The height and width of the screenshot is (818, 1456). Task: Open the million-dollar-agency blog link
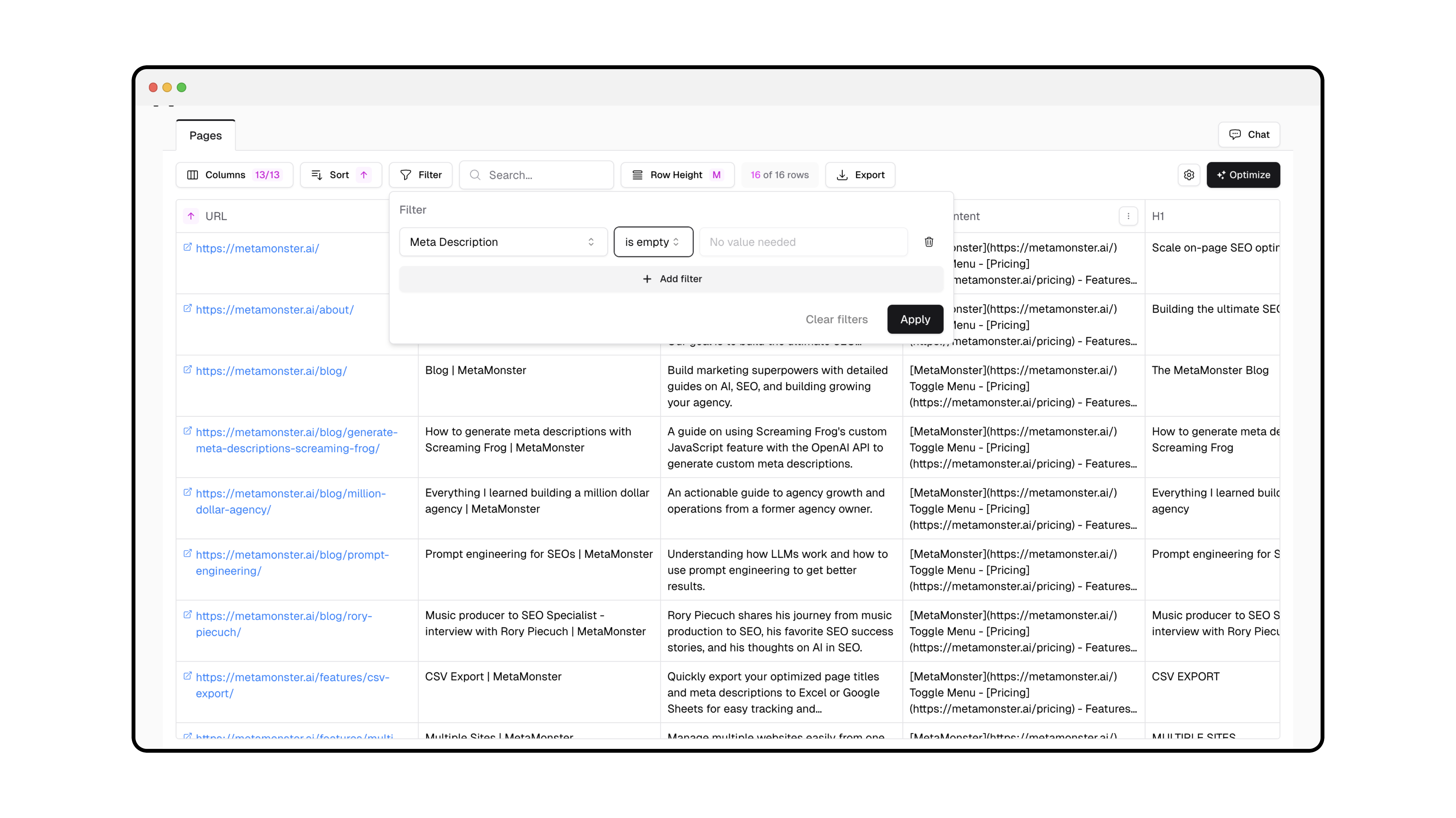(290, 501)
